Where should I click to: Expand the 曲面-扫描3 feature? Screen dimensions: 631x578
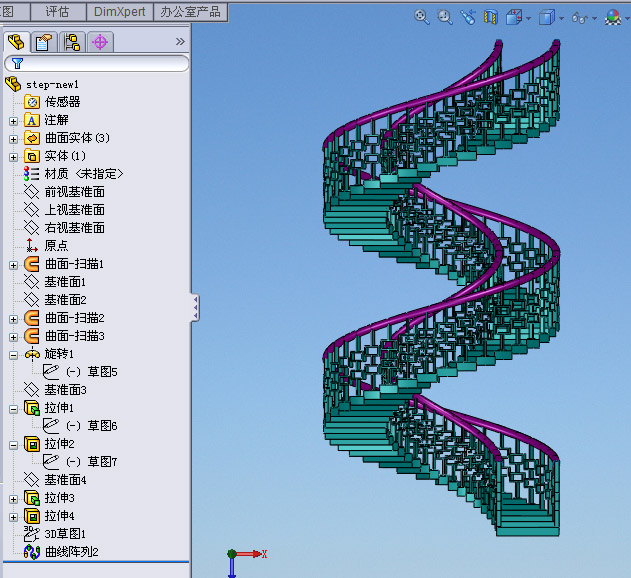click(13, 337)
